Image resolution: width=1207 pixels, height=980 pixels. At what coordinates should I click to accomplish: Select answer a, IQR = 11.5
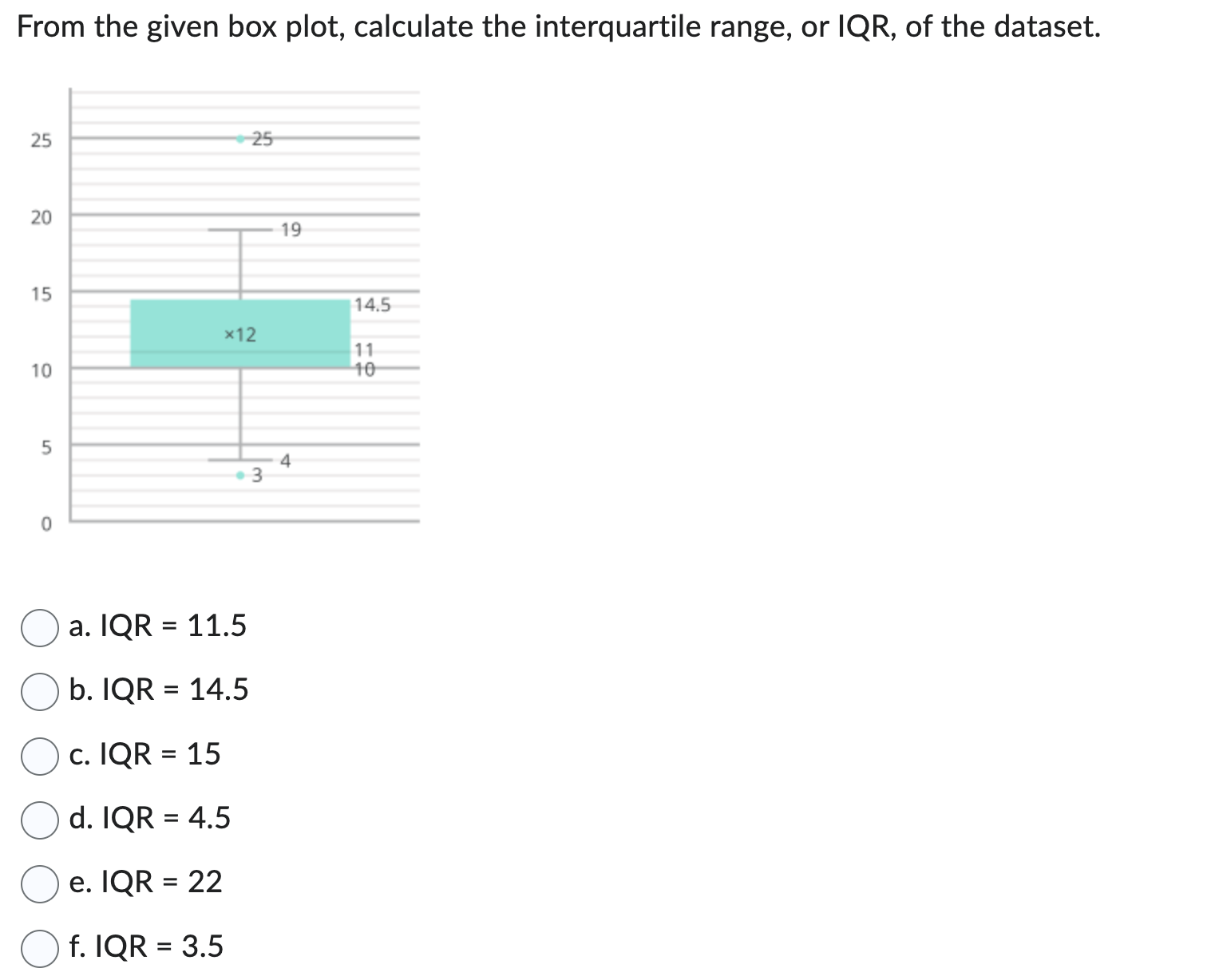pyautogui.click(x=41, y=628)
